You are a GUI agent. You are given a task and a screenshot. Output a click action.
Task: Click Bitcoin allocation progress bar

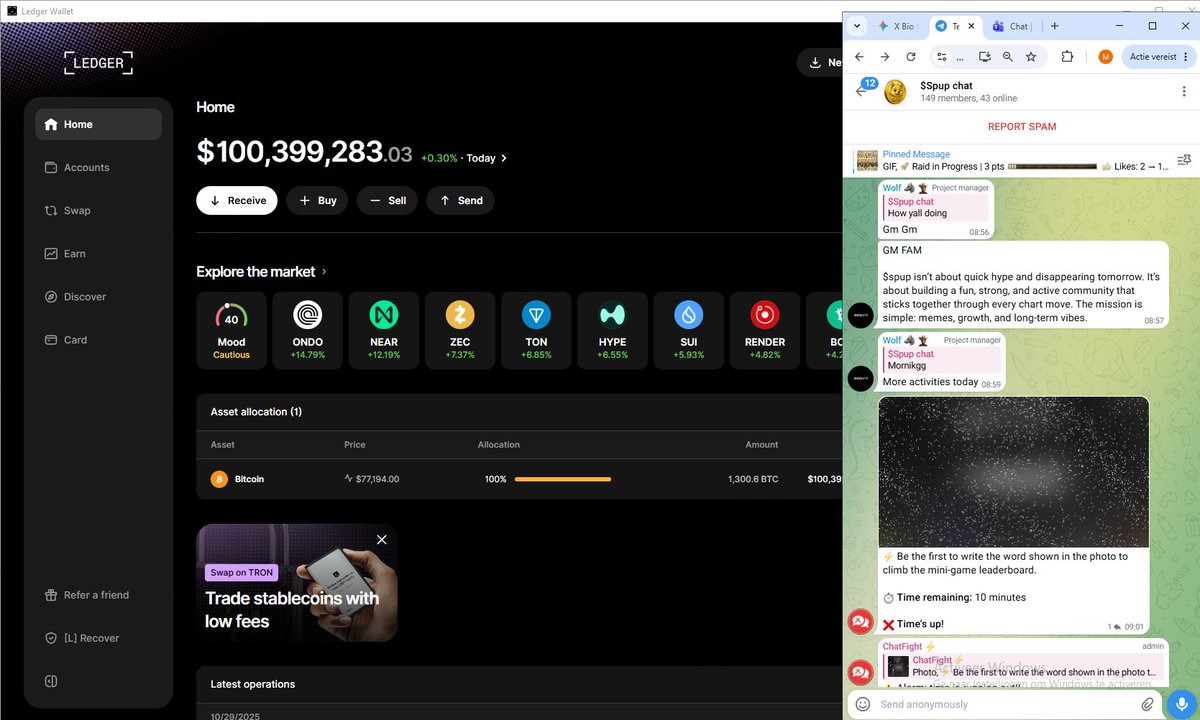(562, 479)
